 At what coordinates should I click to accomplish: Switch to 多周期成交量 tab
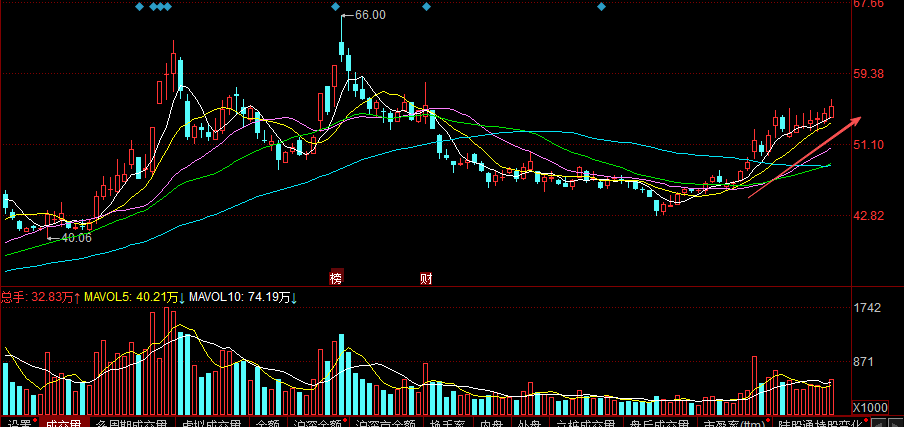pyautogui.click(x=133, y=423)
